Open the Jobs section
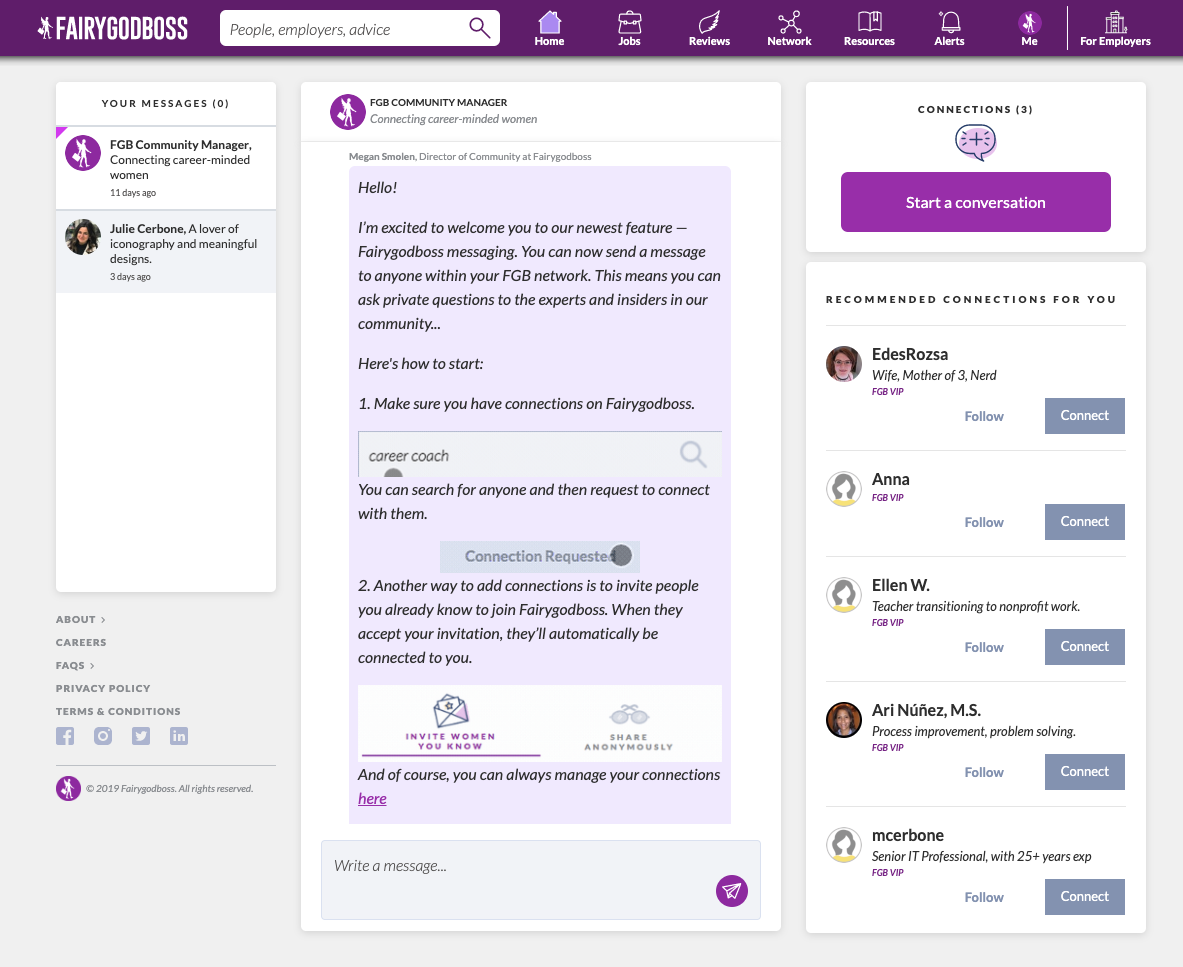1183x967 pixels. pos(629,29)
